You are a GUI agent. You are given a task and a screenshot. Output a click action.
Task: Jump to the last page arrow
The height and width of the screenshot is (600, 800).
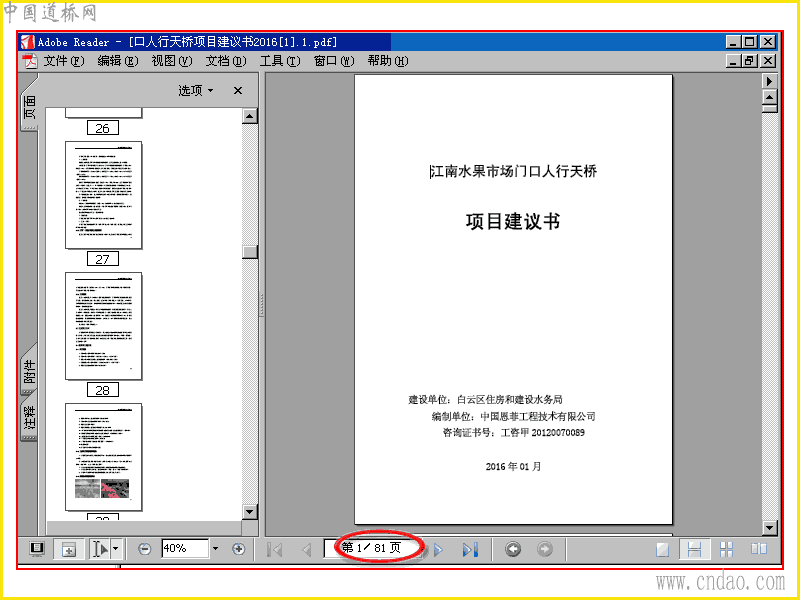(x=470, y=549)
